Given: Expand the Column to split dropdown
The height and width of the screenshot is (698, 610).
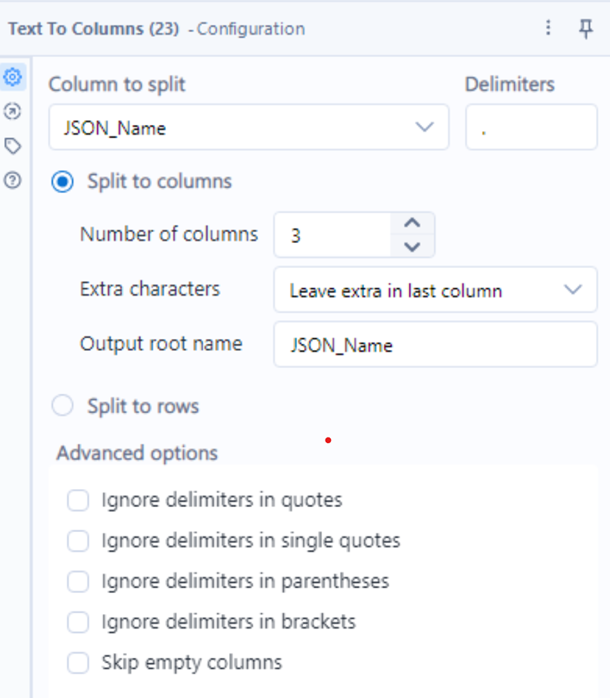Looking at the screenshot, I should click(x=249, y=127).
